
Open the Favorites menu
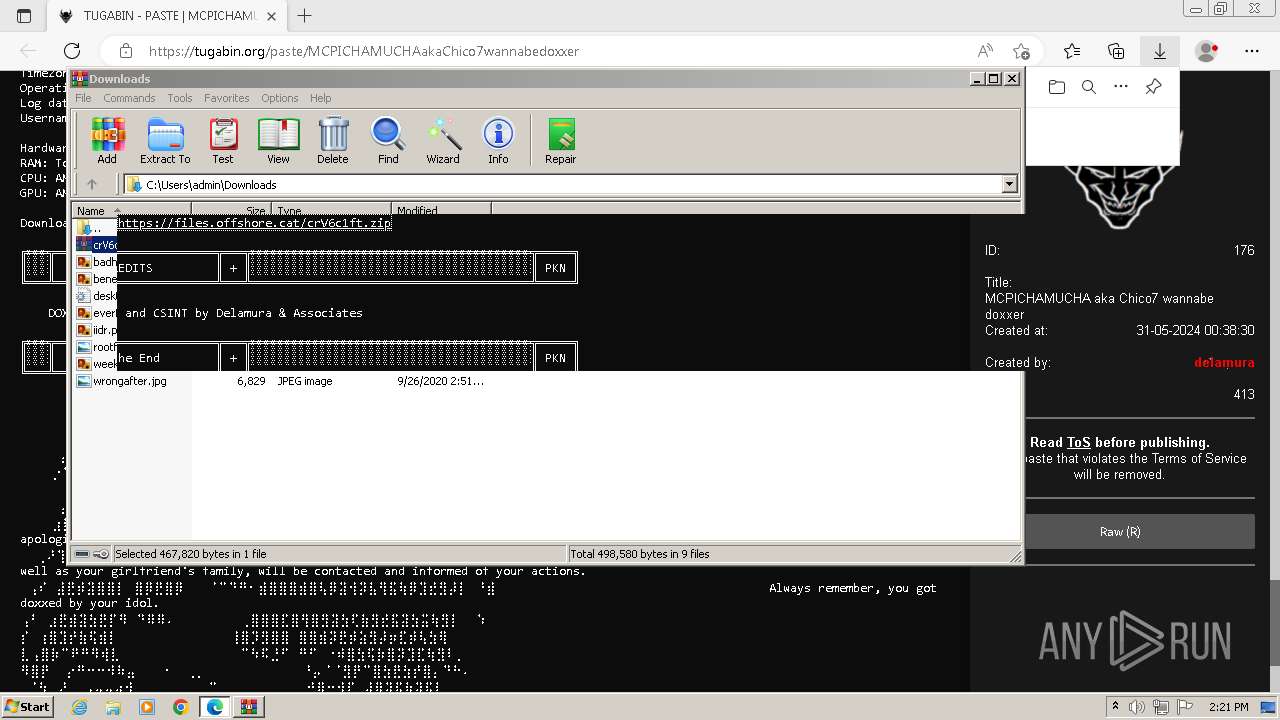(x=227, y=98)
